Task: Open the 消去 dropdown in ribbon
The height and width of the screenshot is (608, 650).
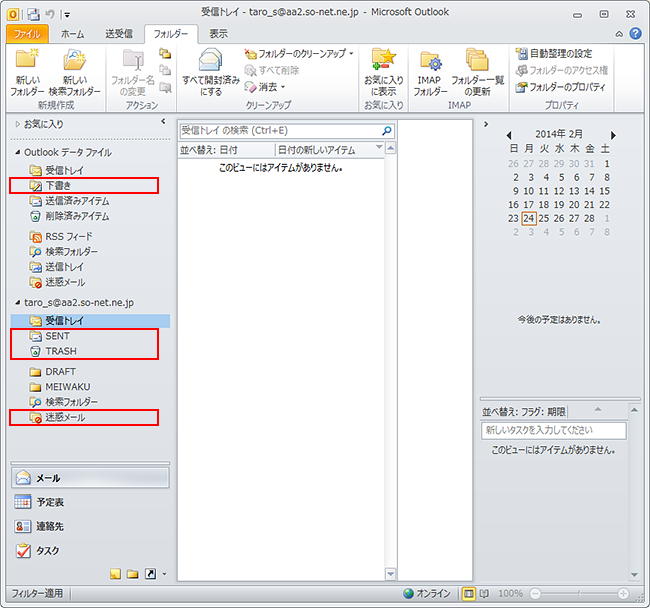Action: pos(265,87)
